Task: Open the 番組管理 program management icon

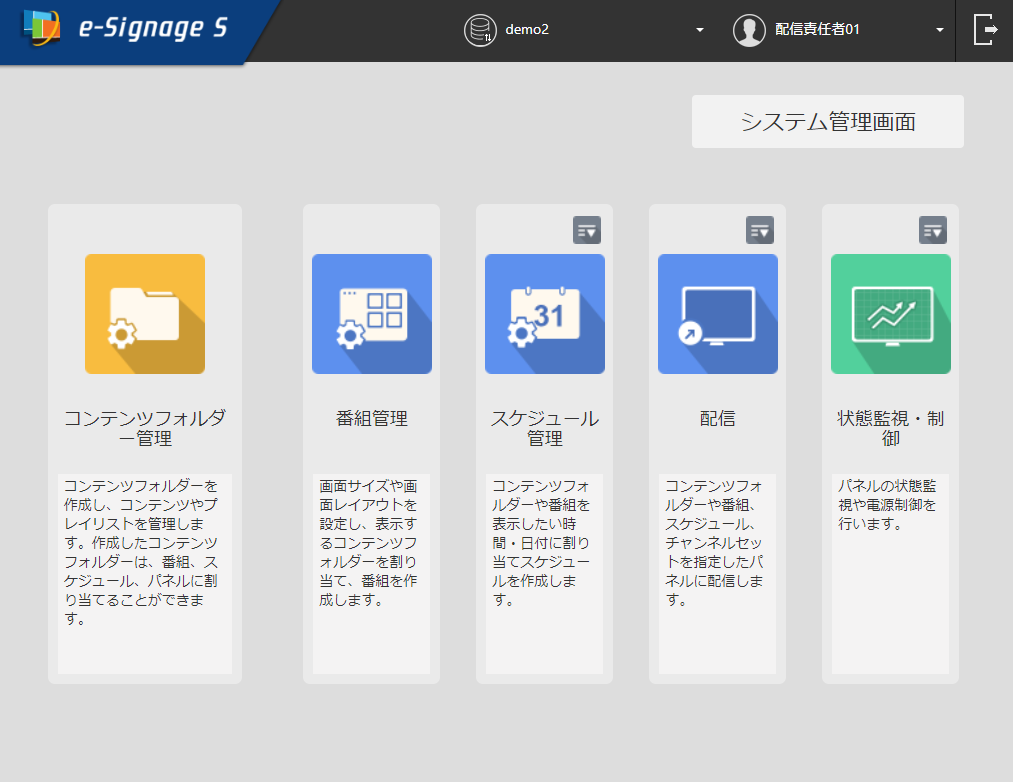Action: (371, 313)
